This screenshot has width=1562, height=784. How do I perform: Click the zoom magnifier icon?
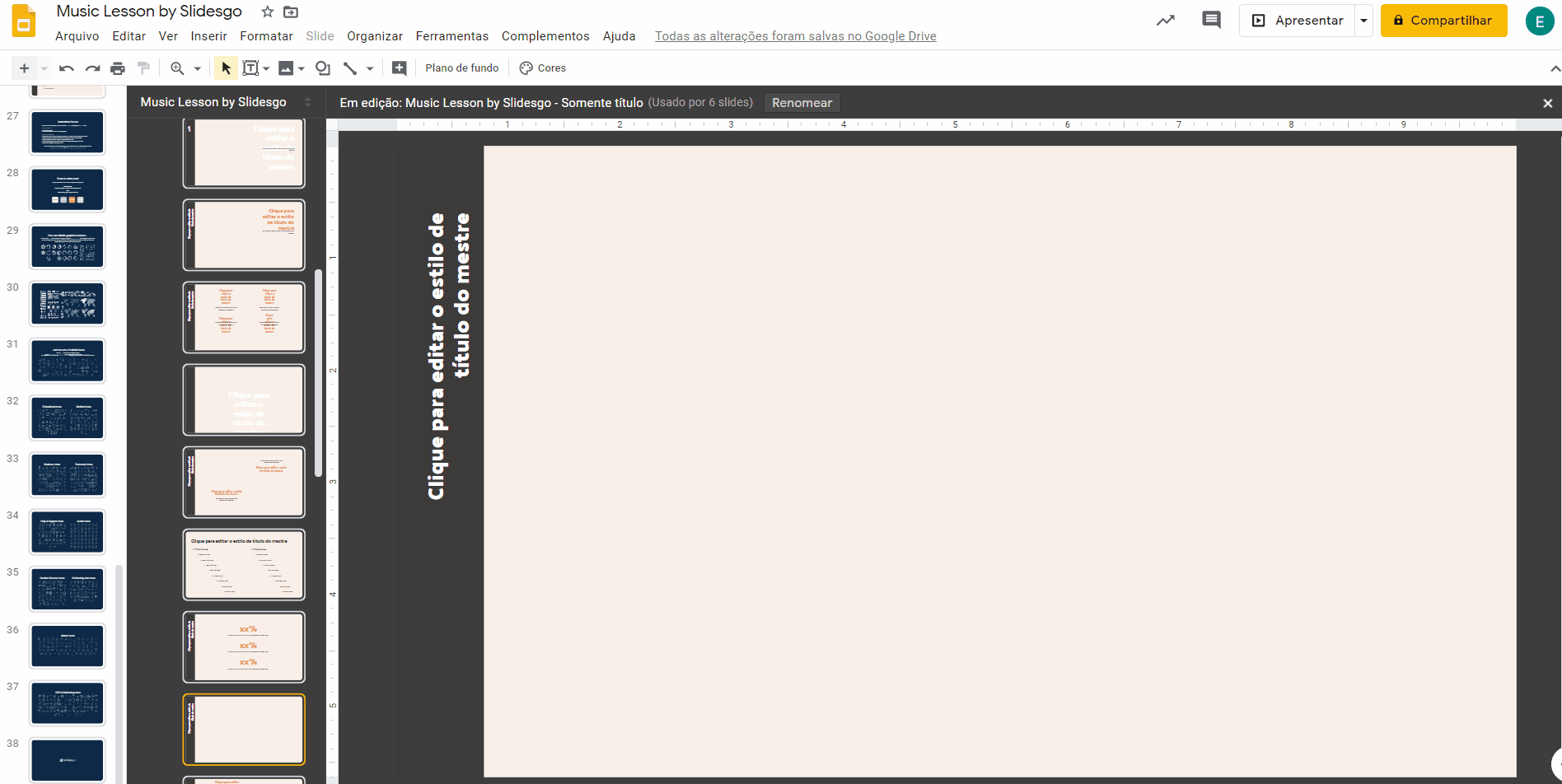coord(177,68)
